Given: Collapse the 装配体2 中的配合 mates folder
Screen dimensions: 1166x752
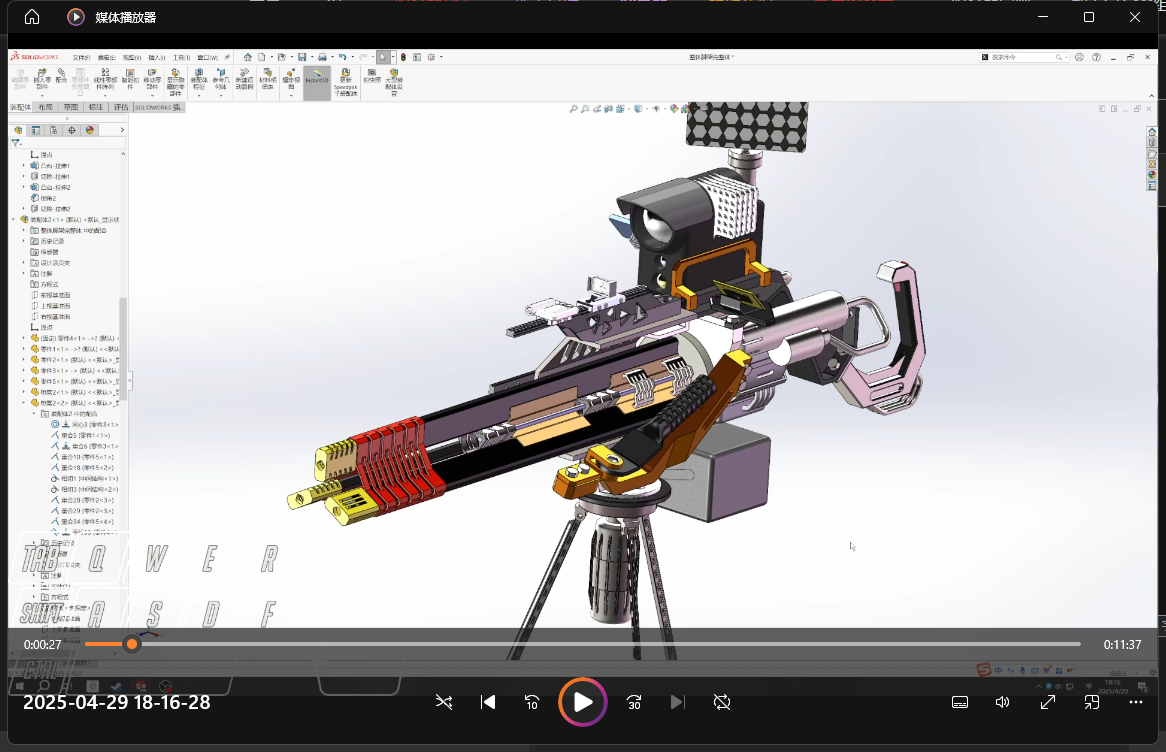Looking at the screenshot, I should coord(33,413).
